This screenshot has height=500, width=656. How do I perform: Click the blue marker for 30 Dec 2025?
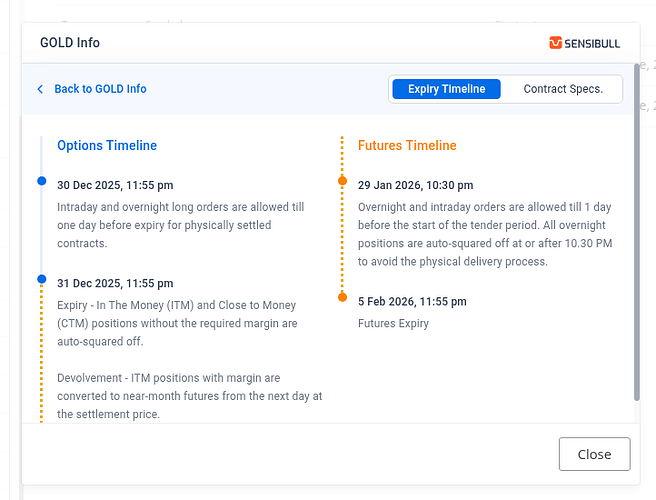point(41,181)
